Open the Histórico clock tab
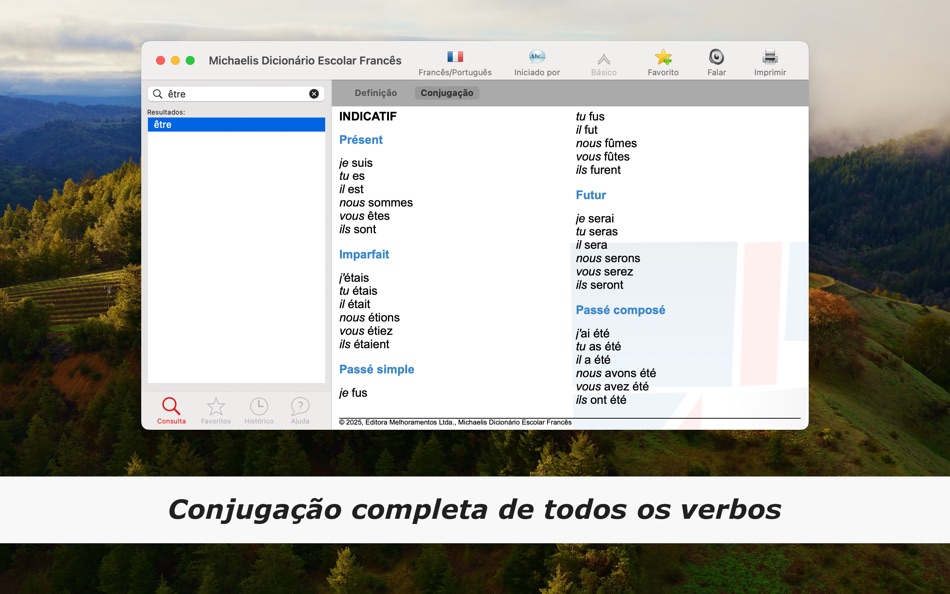The height and width of the screenshot is (594, 950). (259, 410)
